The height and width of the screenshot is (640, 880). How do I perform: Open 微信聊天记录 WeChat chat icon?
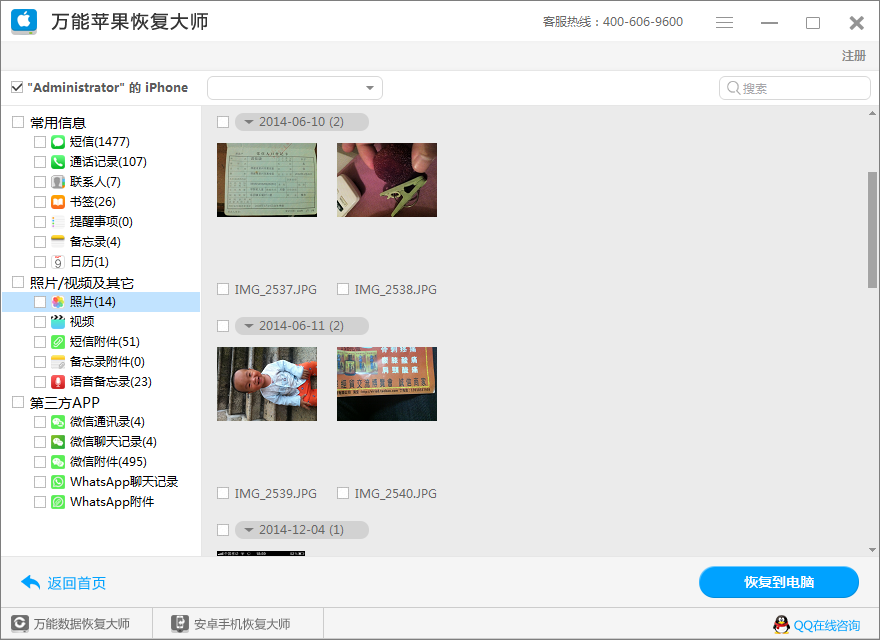coord(56,441)
